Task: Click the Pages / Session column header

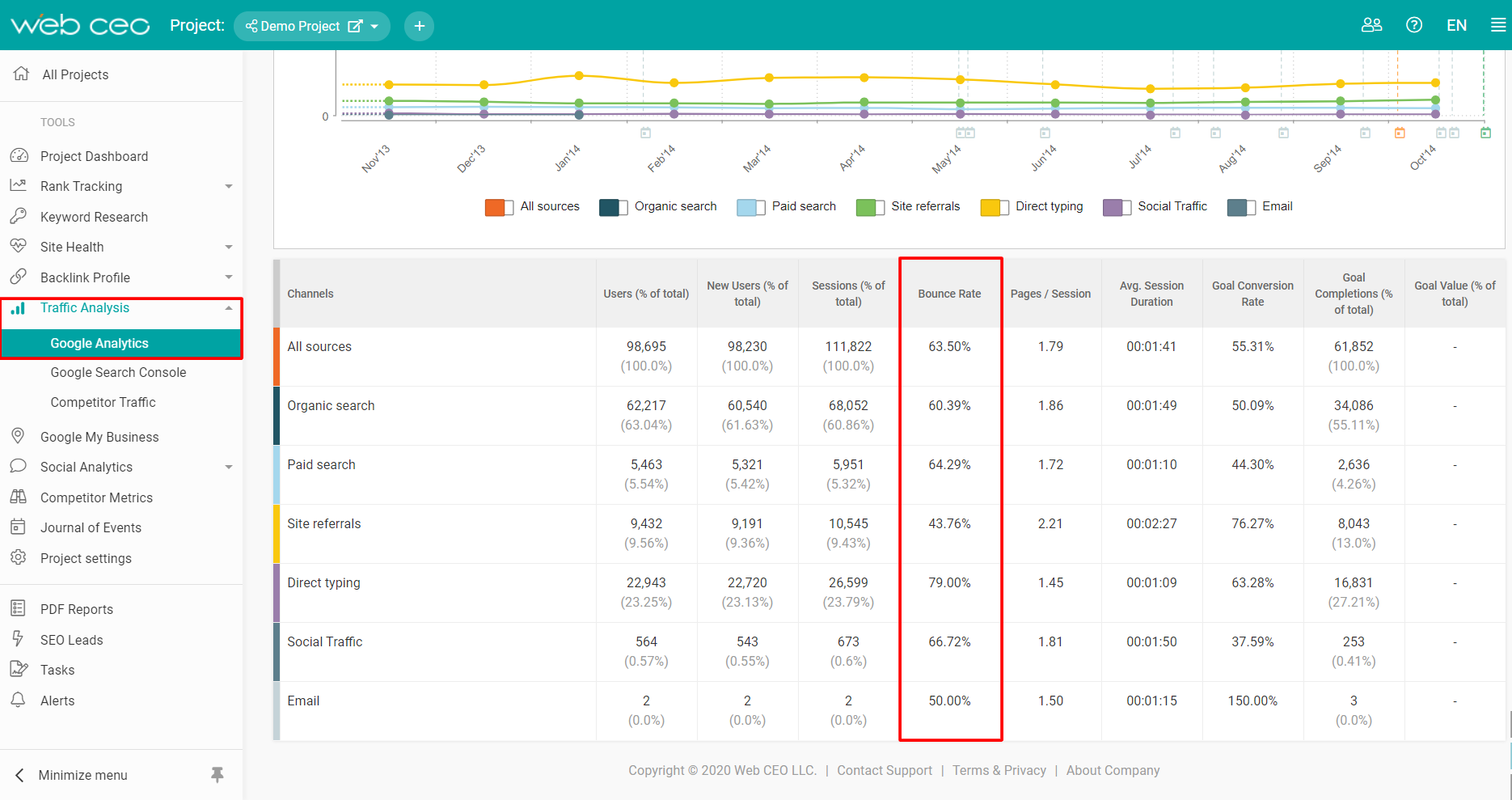Action: (1050, 294)
